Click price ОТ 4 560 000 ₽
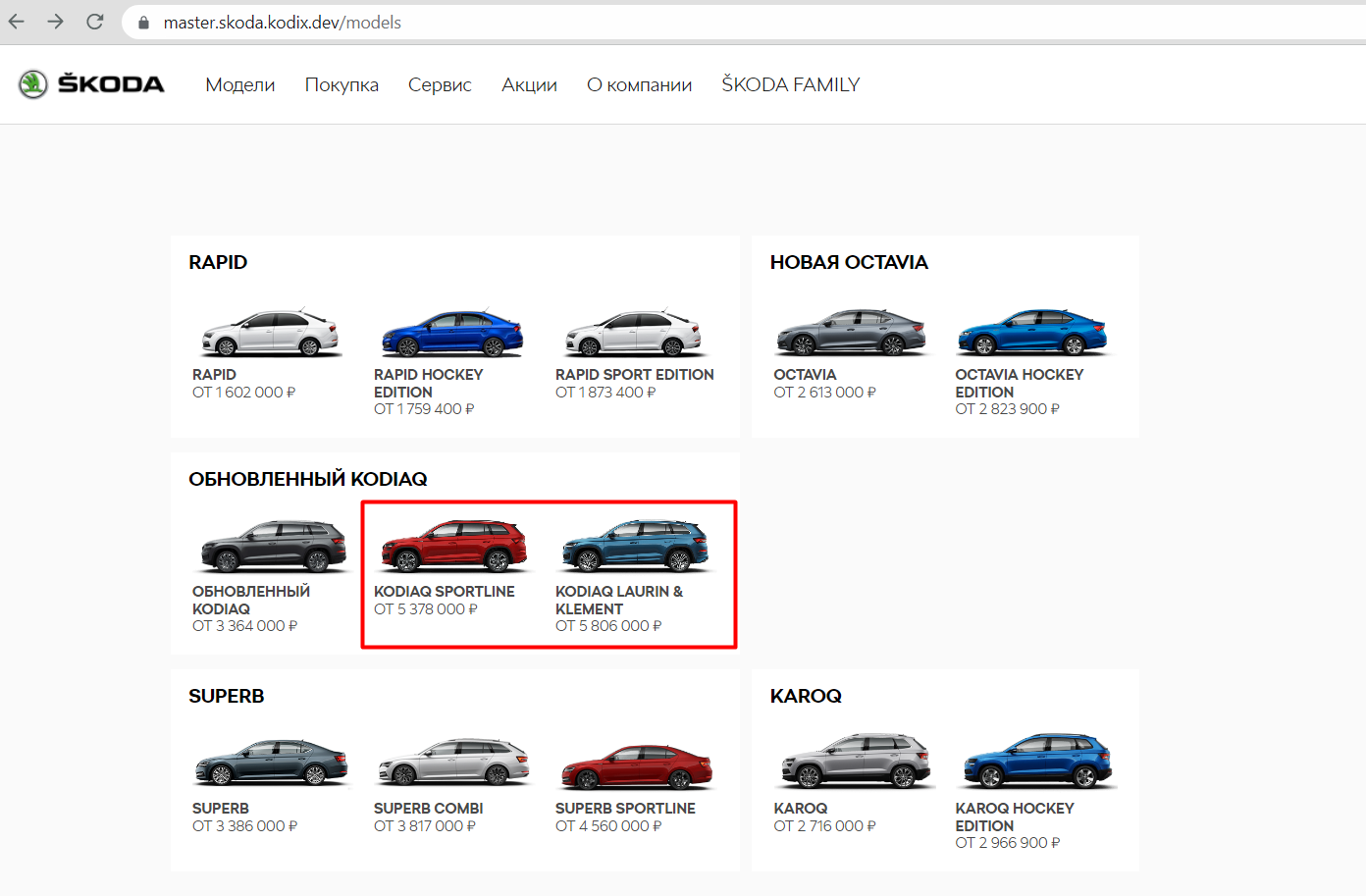This screenshot has height=896, width=1366. point(608,826)
